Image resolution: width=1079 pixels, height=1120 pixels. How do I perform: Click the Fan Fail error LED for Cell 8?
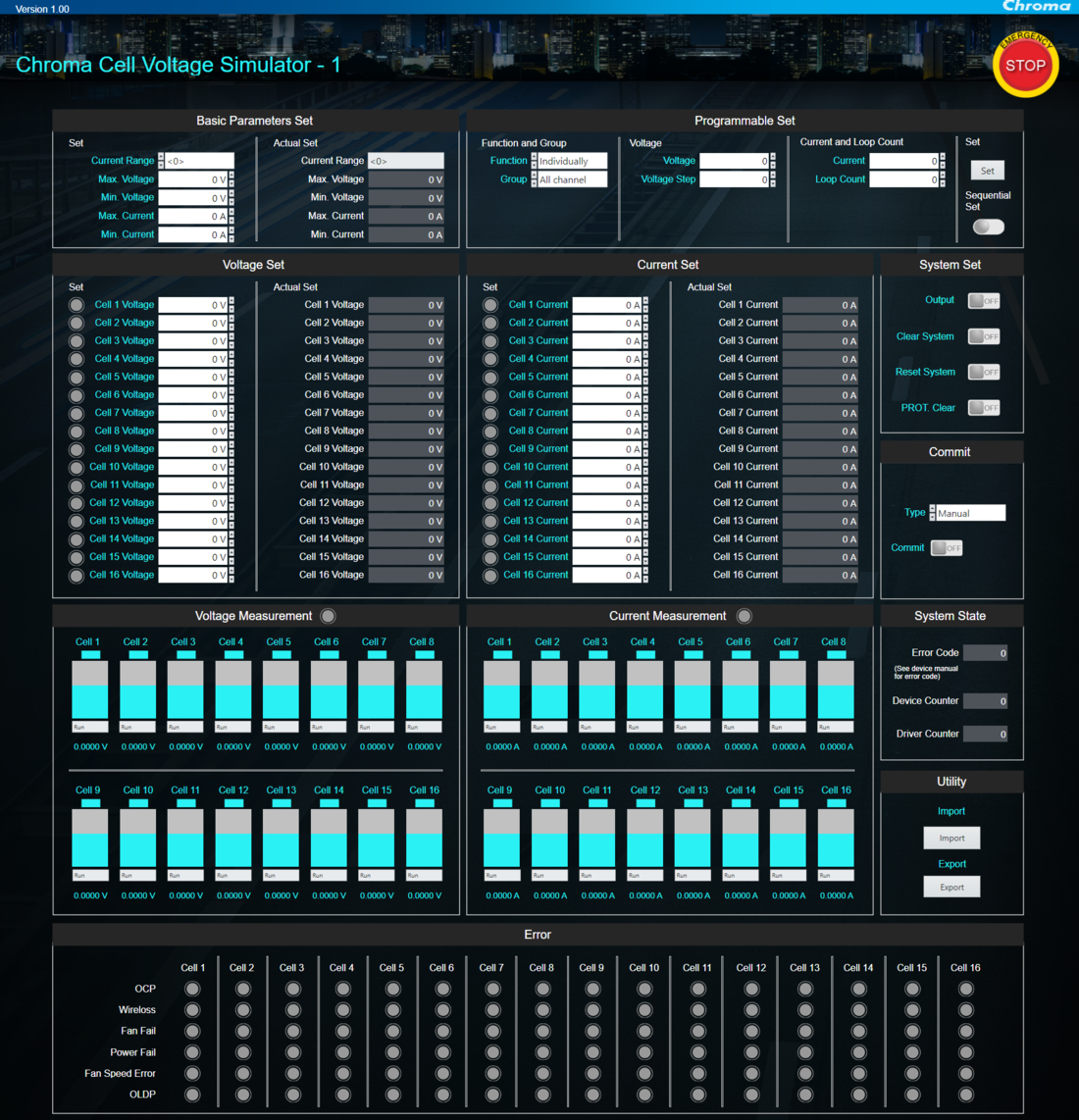point(543,1031)
